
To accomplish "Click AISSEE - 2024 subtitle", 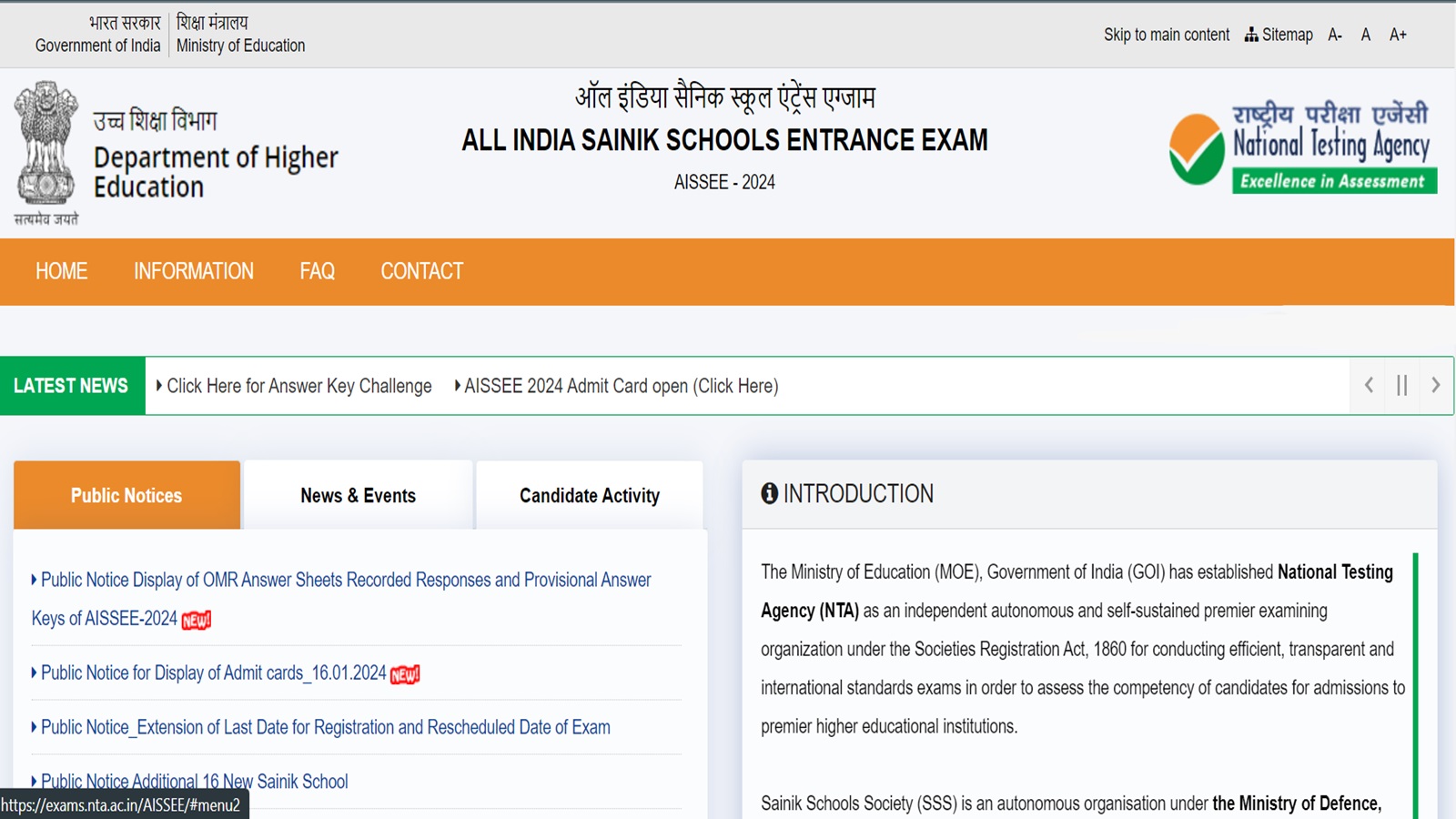I will coord(724,182).
